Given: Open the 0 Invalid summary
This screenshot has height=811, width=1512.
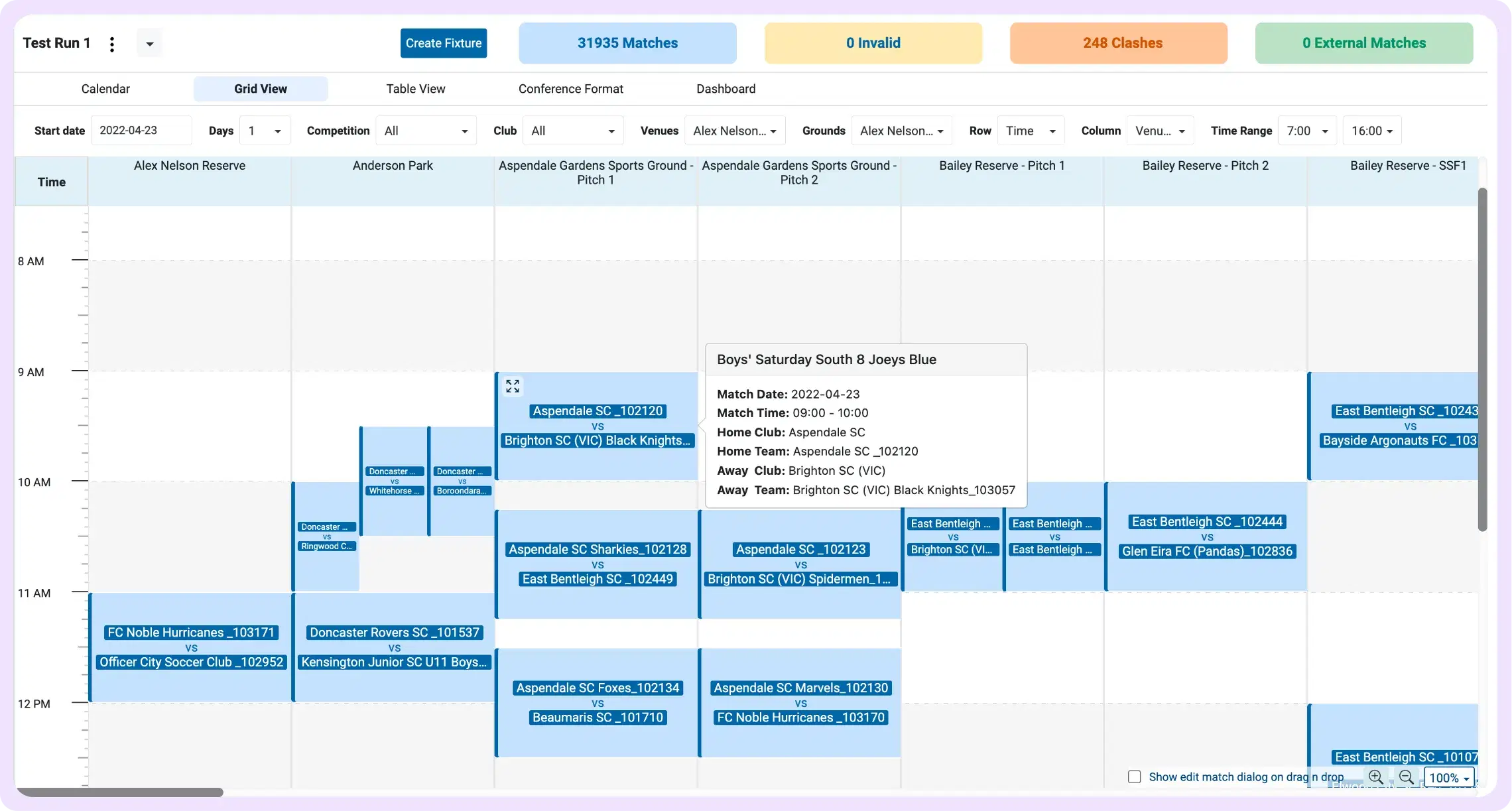Looking at the screenshot, I should click(x=873, y=43).
